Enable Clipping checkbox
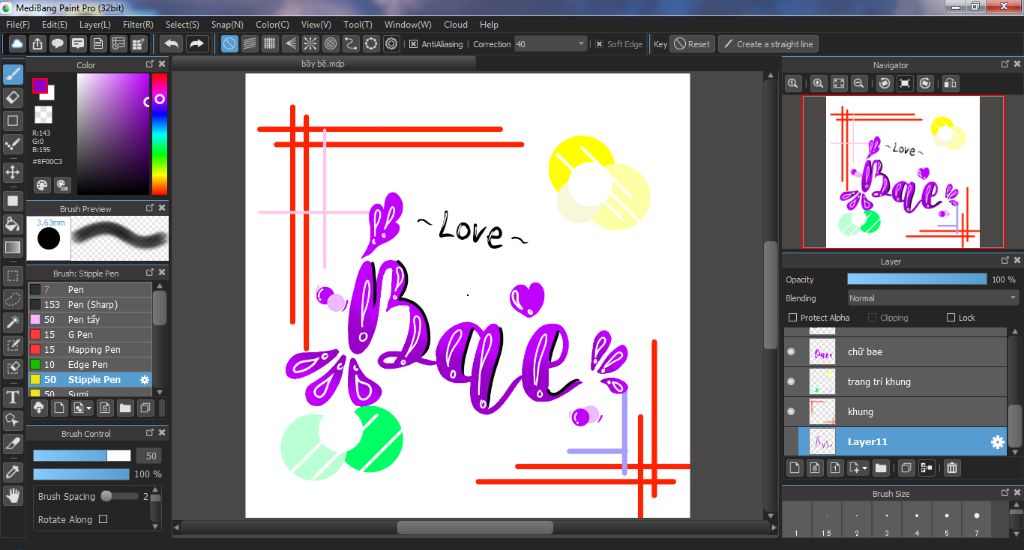 (872, 317)
